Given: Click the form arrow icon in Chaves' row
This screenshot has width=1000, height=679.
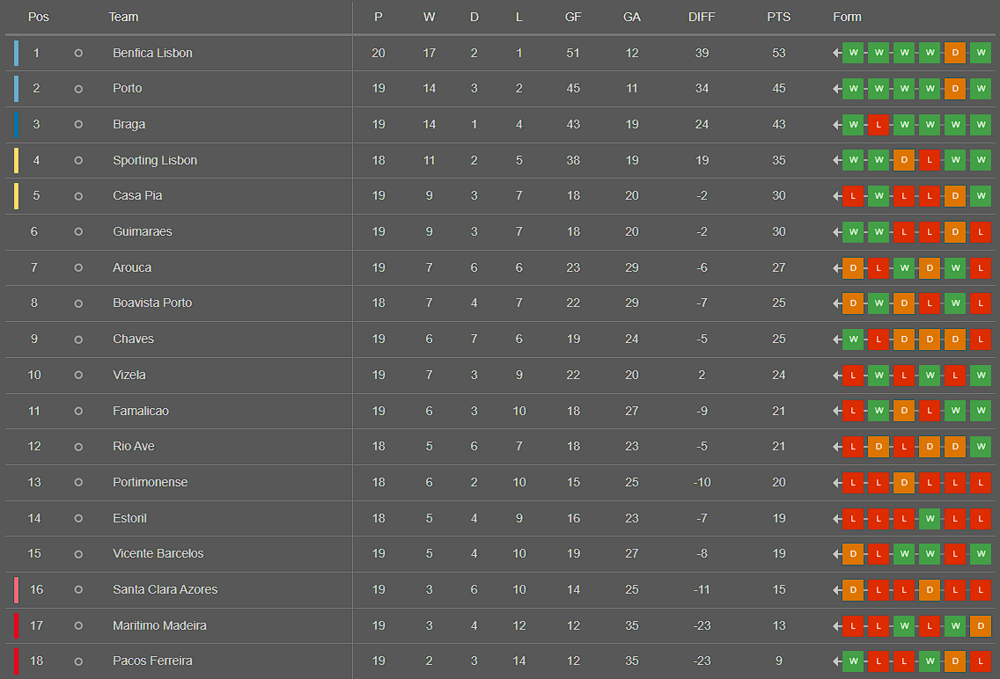Looking at the screenshot, I should [x=837, y=339].
